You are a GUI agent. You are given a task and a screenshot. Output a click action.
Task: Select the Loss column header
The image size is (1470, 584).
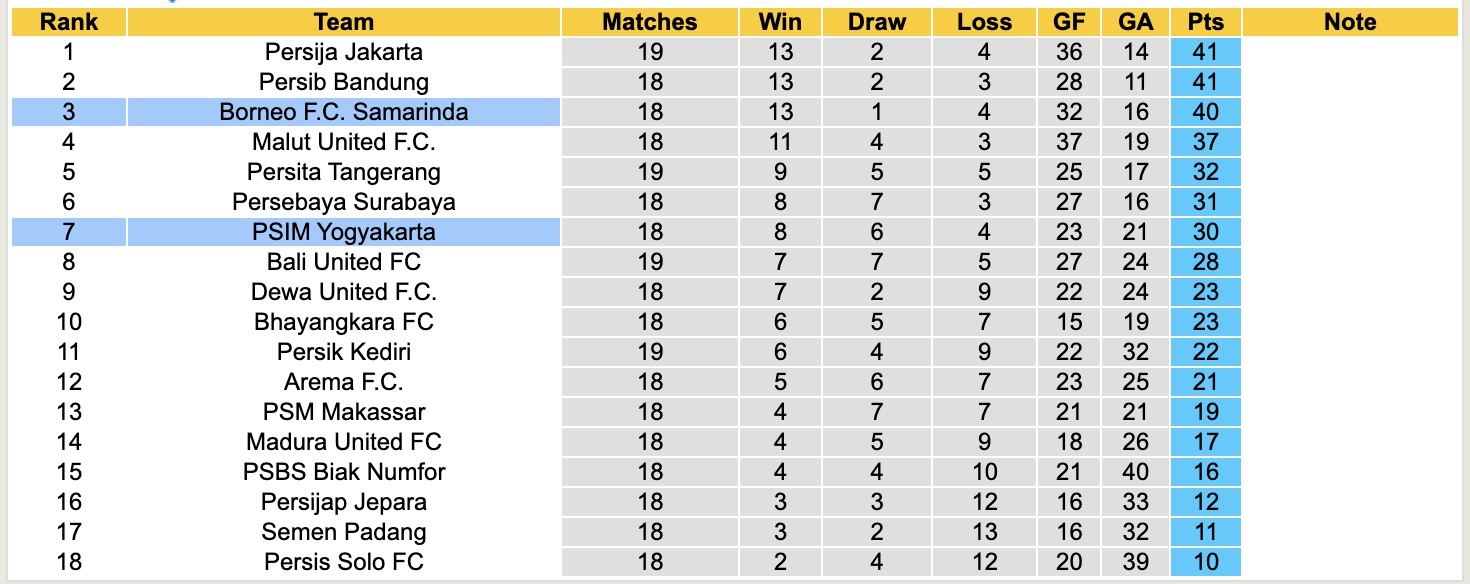tap(984, 22)
